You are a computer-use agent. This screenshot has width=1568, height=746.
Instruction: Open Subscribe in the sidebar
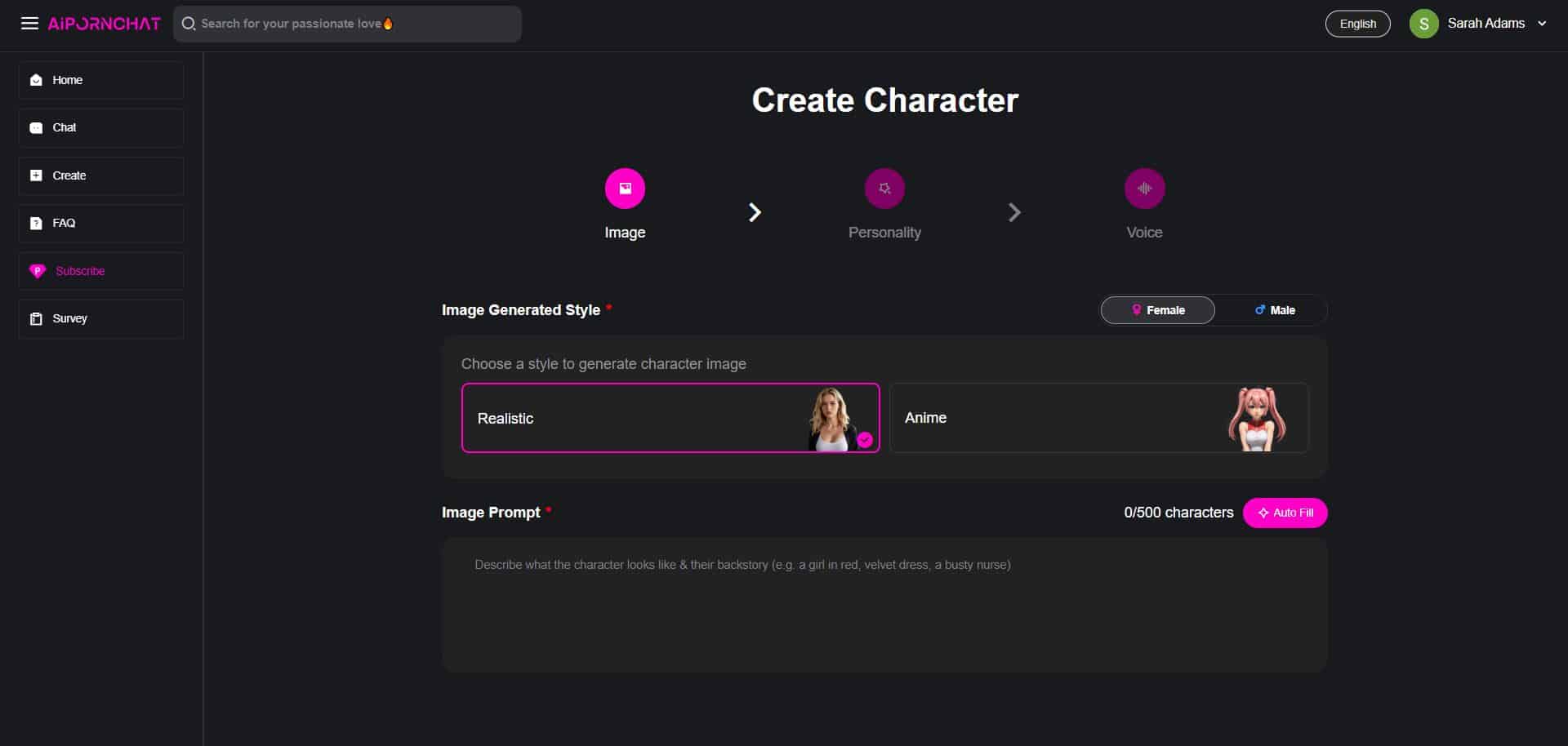pyautogui.click(x=101, y=271)
